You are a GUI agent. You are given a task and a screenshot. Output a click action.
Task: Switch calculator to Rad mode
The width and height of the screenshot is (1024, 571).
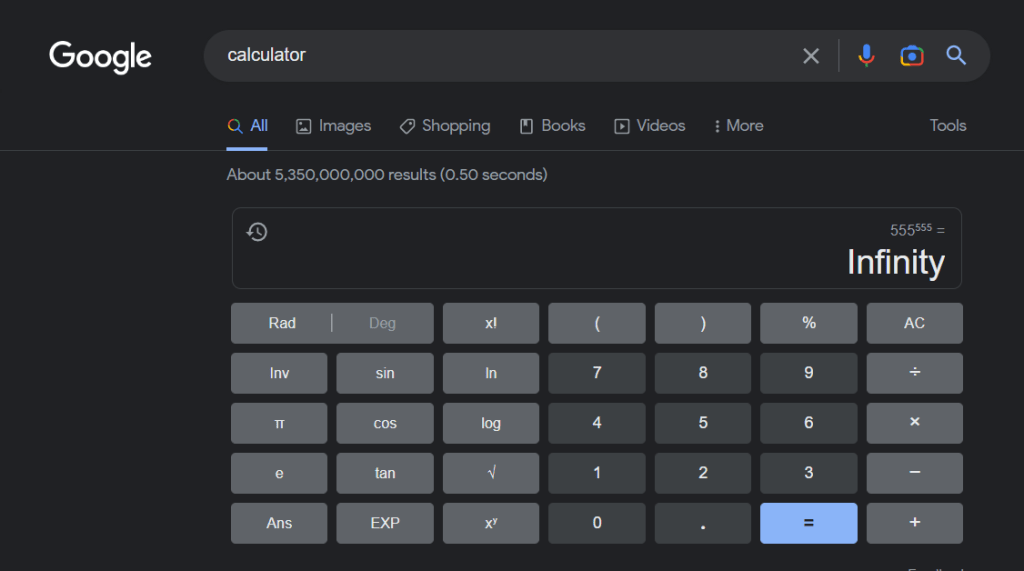[x=282, y=323]
